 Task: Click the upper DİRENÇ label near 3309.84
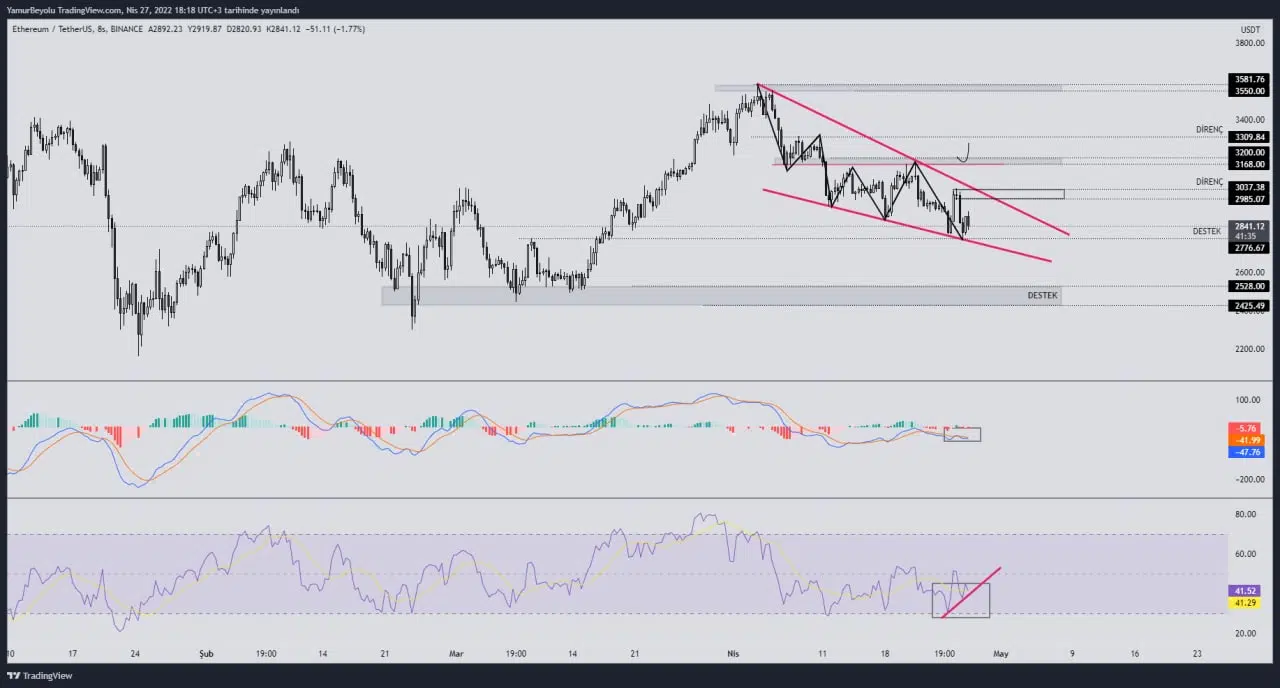pyautogui.click(x=1209, y=130)
